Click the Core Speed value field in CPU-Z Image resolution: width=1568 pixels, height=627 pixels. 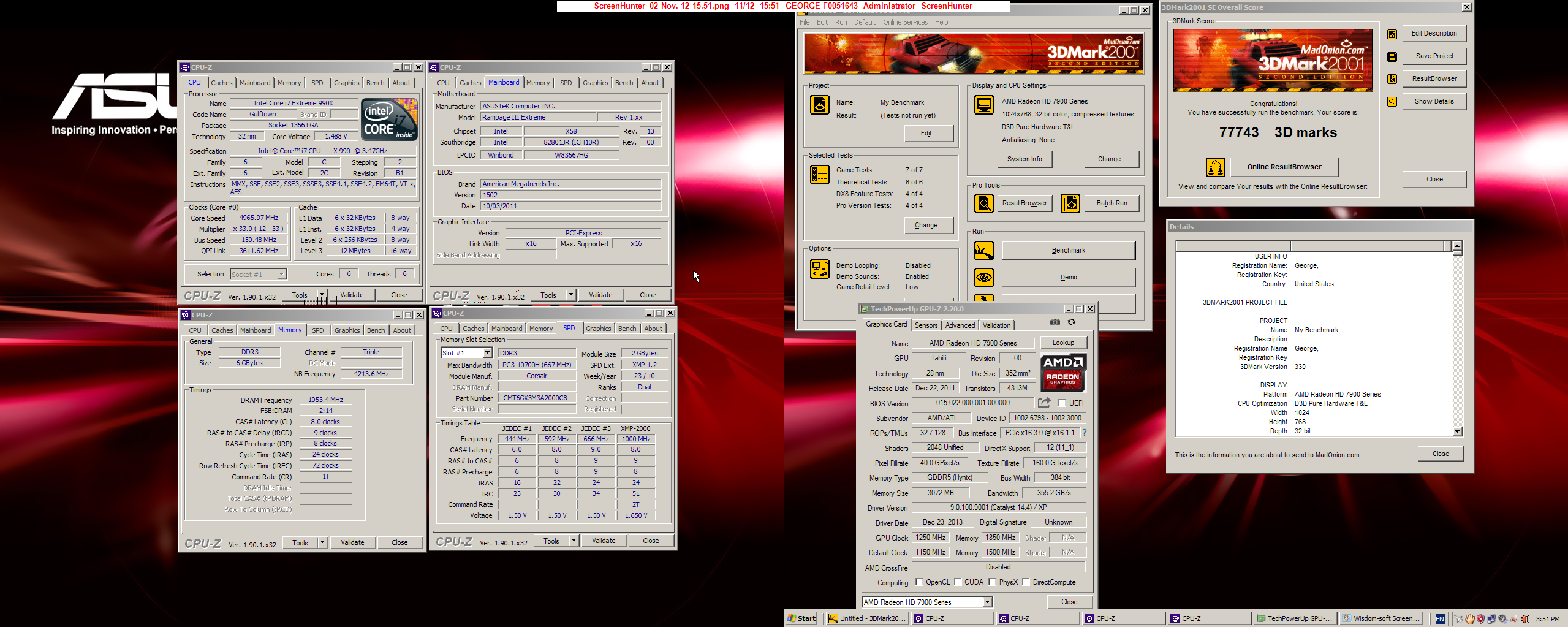[x=259, y=218]
